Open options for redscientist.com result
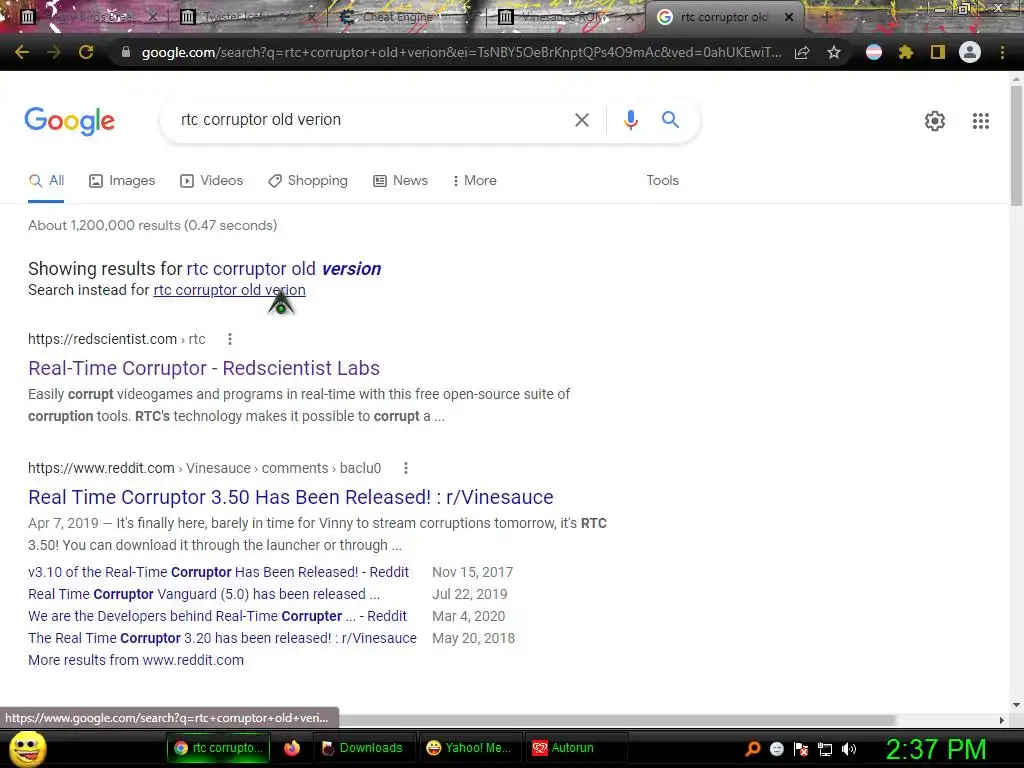 (x=229, y=339)
